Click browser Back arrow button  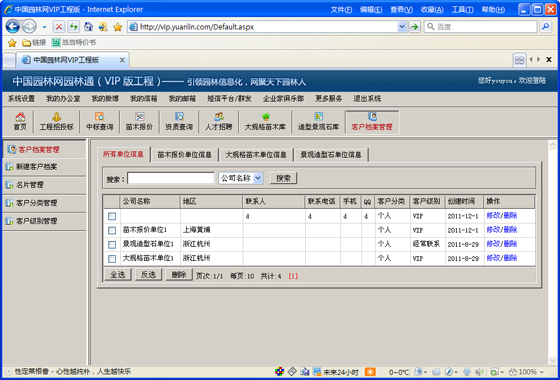coord(13,26)
